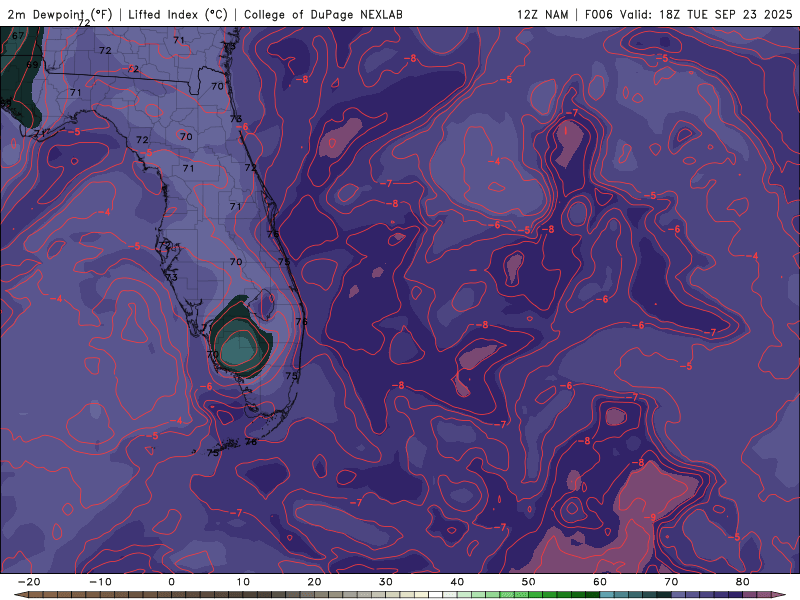
Task: Click the 69 dewpoint value on the map
Action: coord(32,65)
